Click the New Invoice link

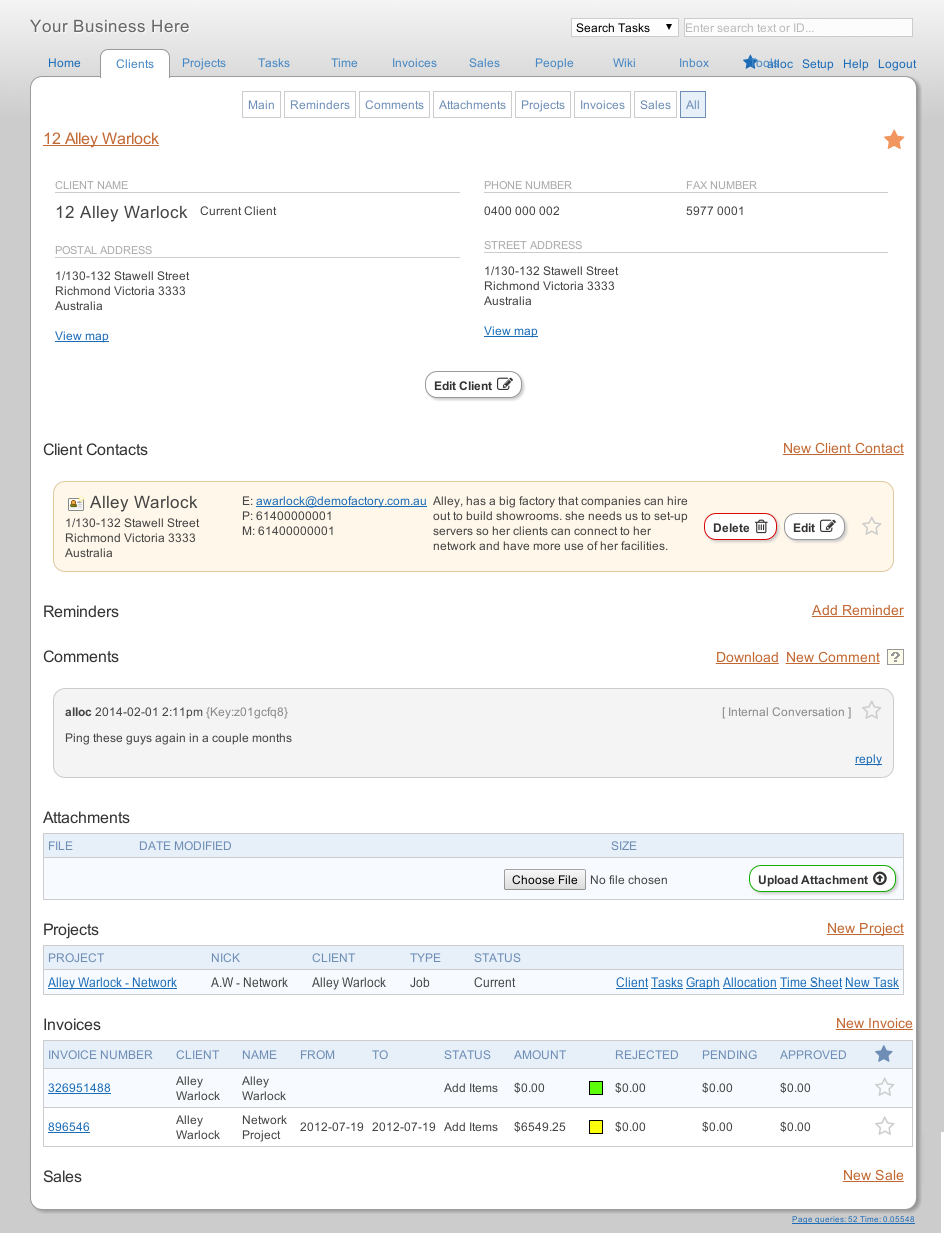point(873,1023)
